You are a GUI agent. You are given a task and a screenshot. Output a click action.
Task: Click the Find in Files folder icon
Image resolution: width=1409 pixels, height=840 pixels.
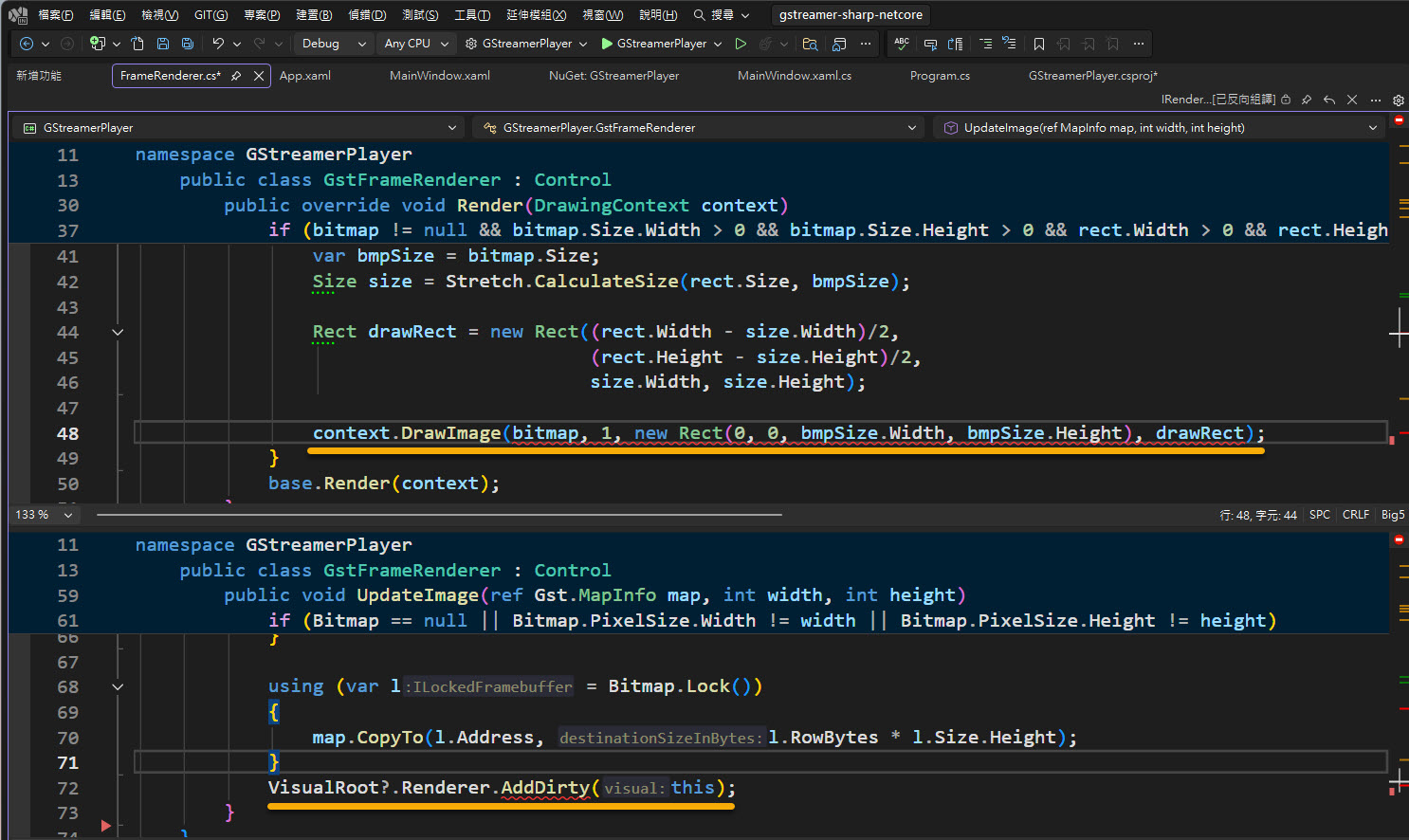pos(810,44)
